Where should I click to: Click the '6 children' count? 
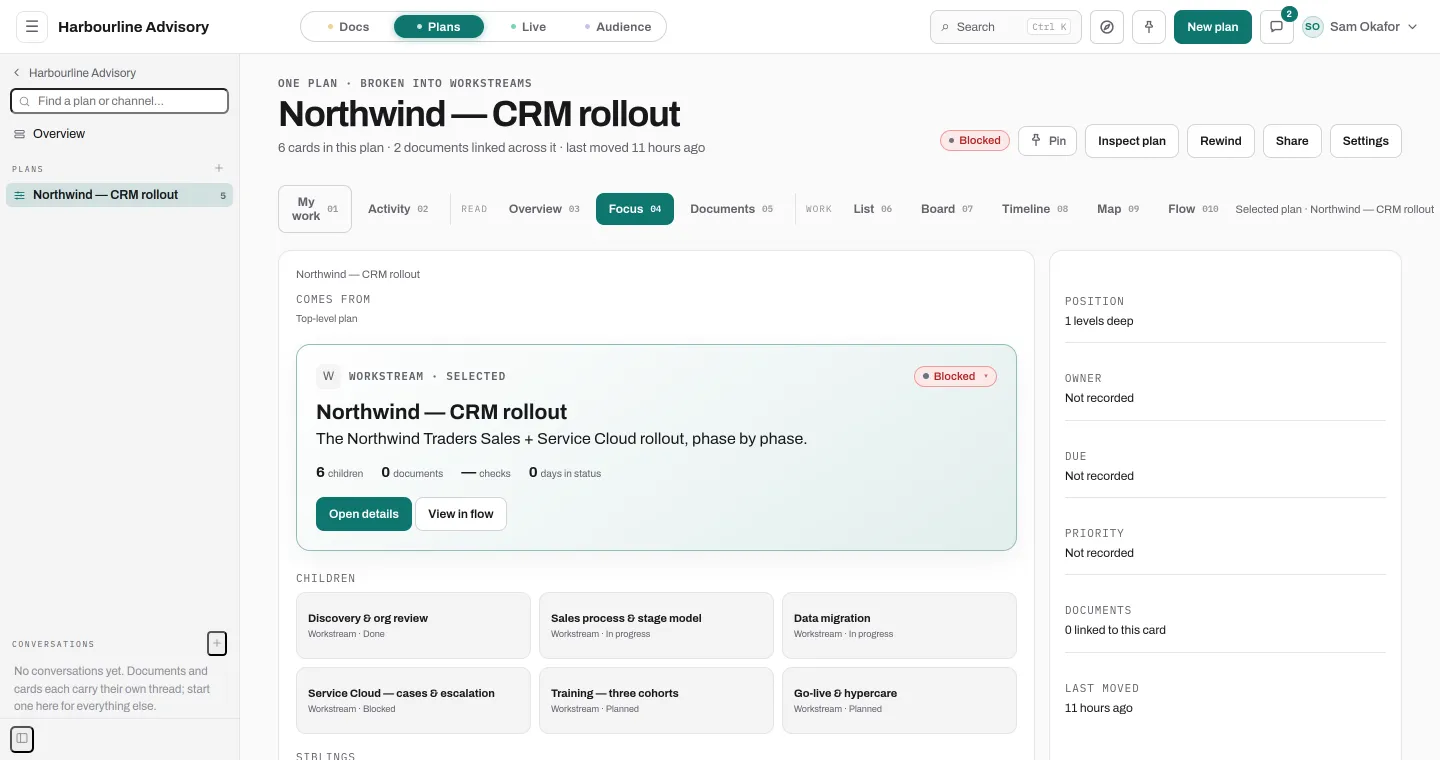[340, 472]
